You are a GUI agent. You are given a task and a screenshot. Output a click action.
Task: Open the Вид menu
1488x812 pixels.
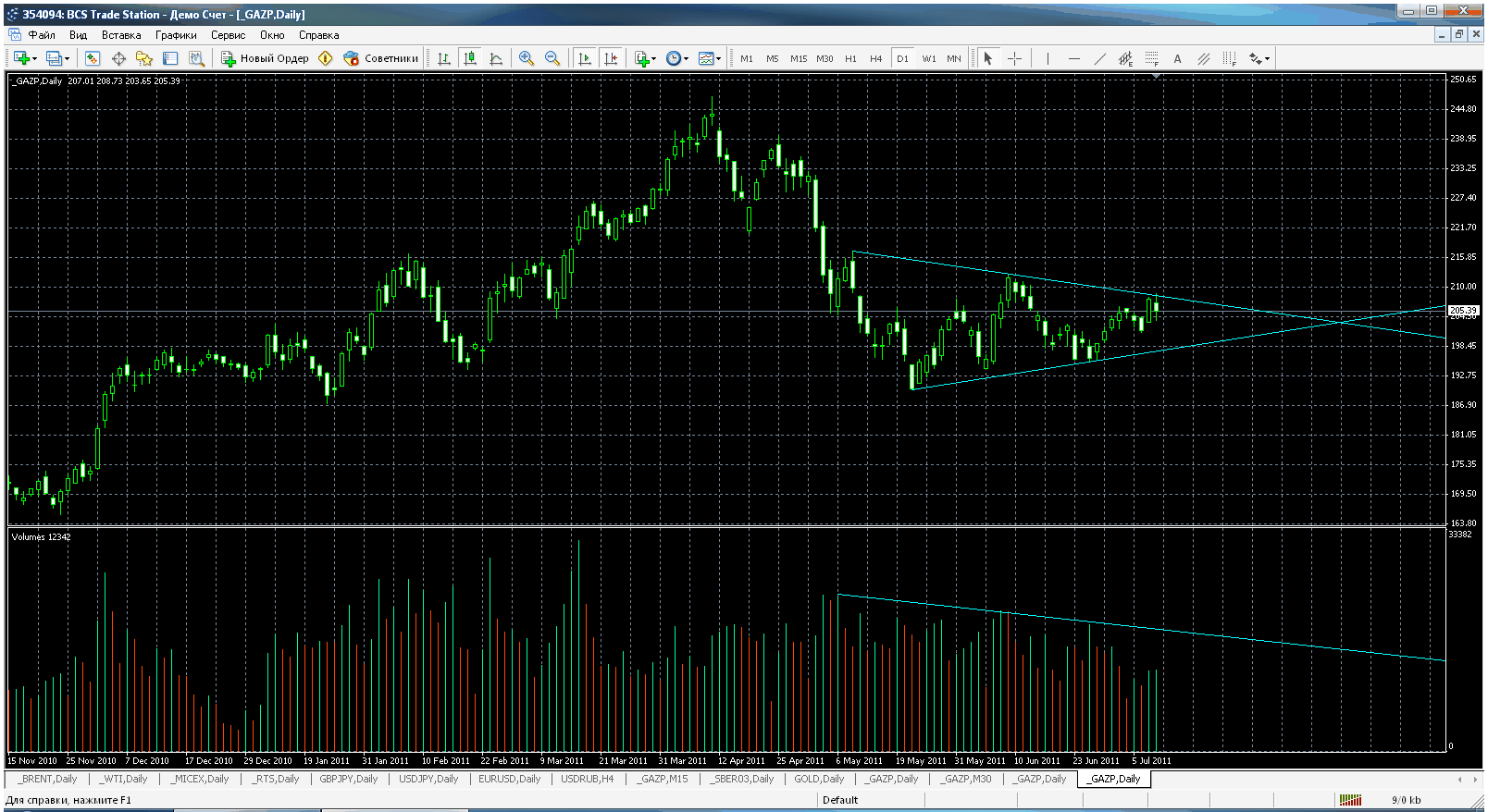point(79,35)
